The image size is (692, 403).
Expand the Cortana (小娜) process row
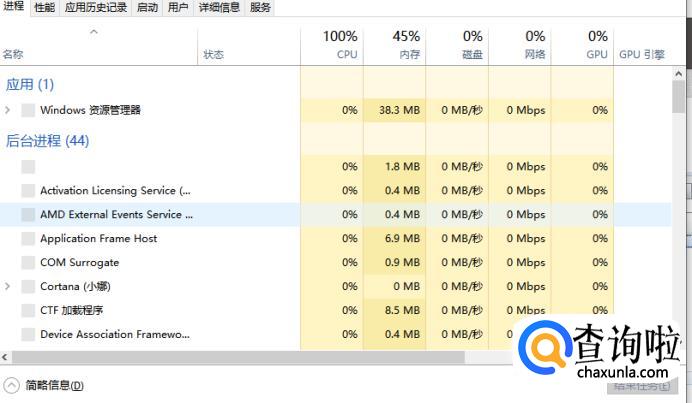click(8, 286)
